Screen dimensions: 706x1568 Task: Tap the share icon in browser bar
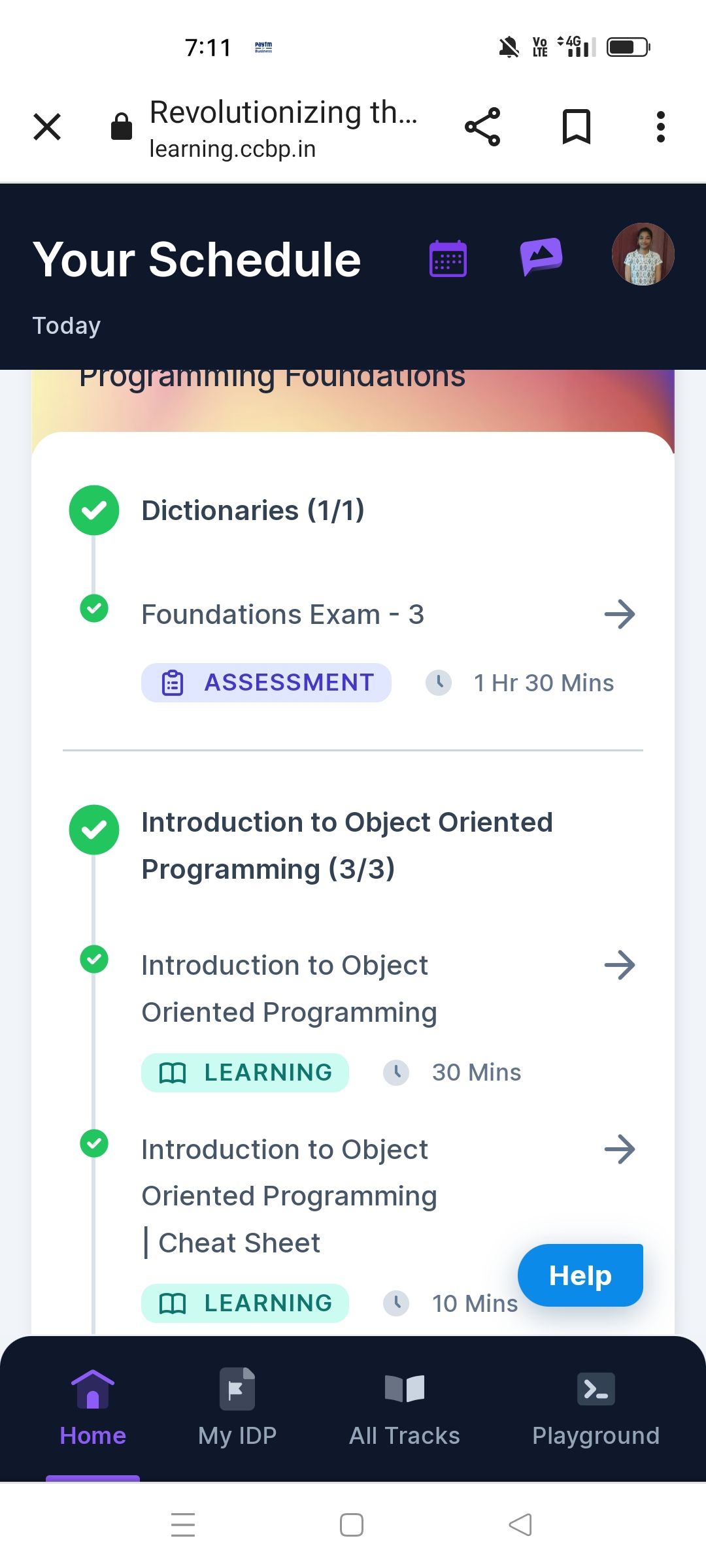pos(482,127)
